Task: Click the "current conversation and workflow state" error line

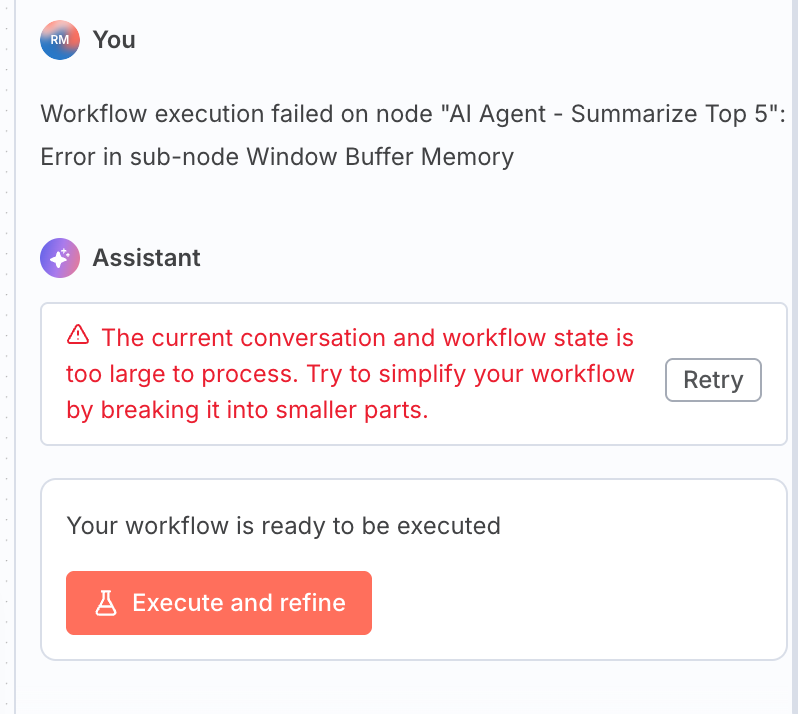Action: coord(368,338)
